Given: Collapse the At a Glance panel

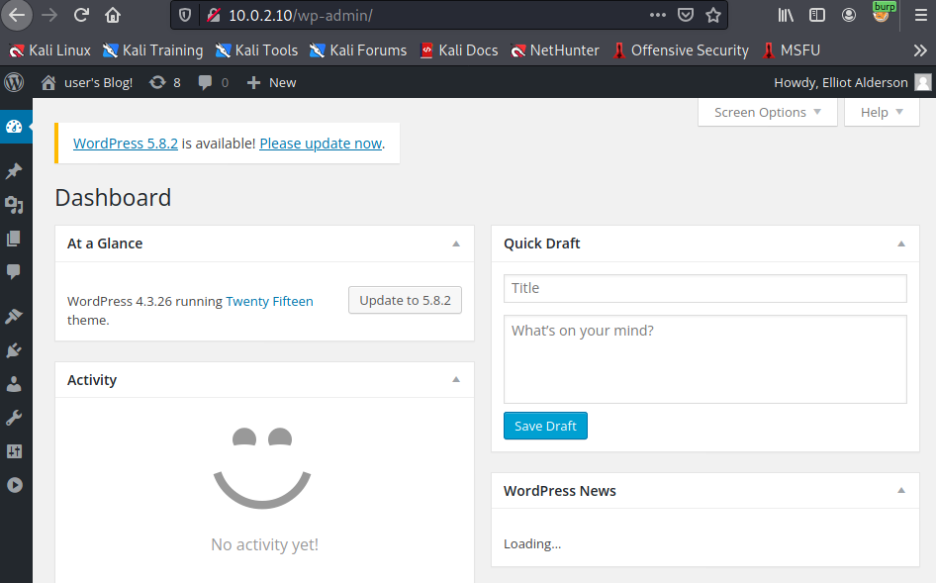Looking at the screenshot, I should 456,243.
